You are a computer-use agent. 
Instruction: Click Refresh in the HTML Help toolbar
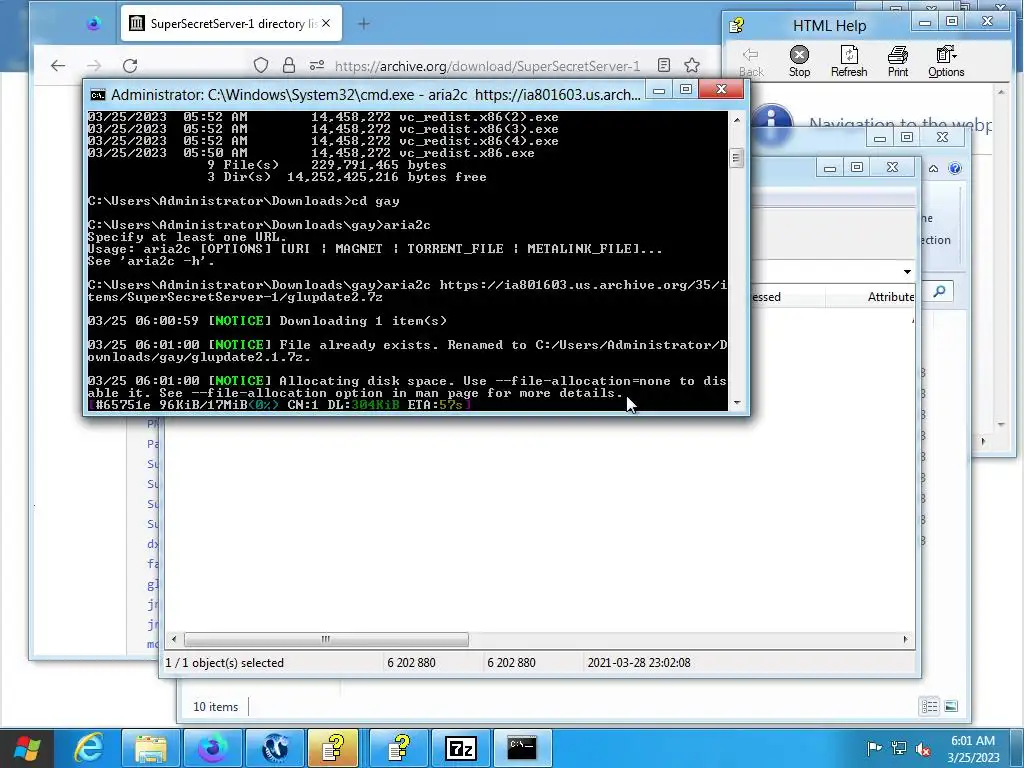(849, 62)
